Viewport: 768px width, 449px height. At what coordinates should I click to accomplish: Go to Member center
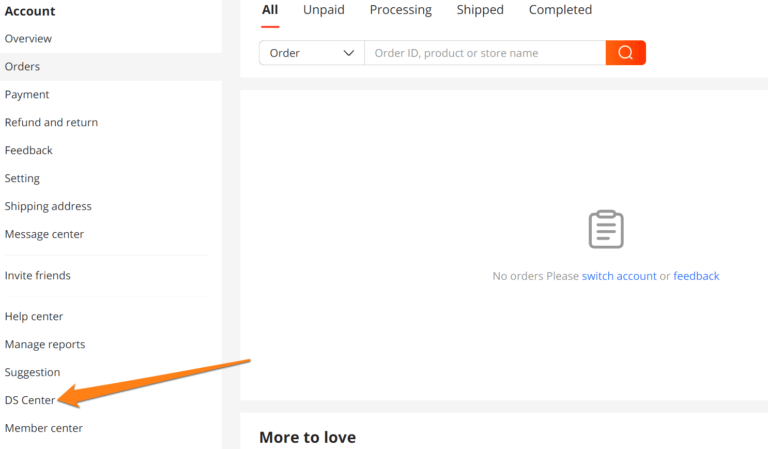click(x=44, y=428)
